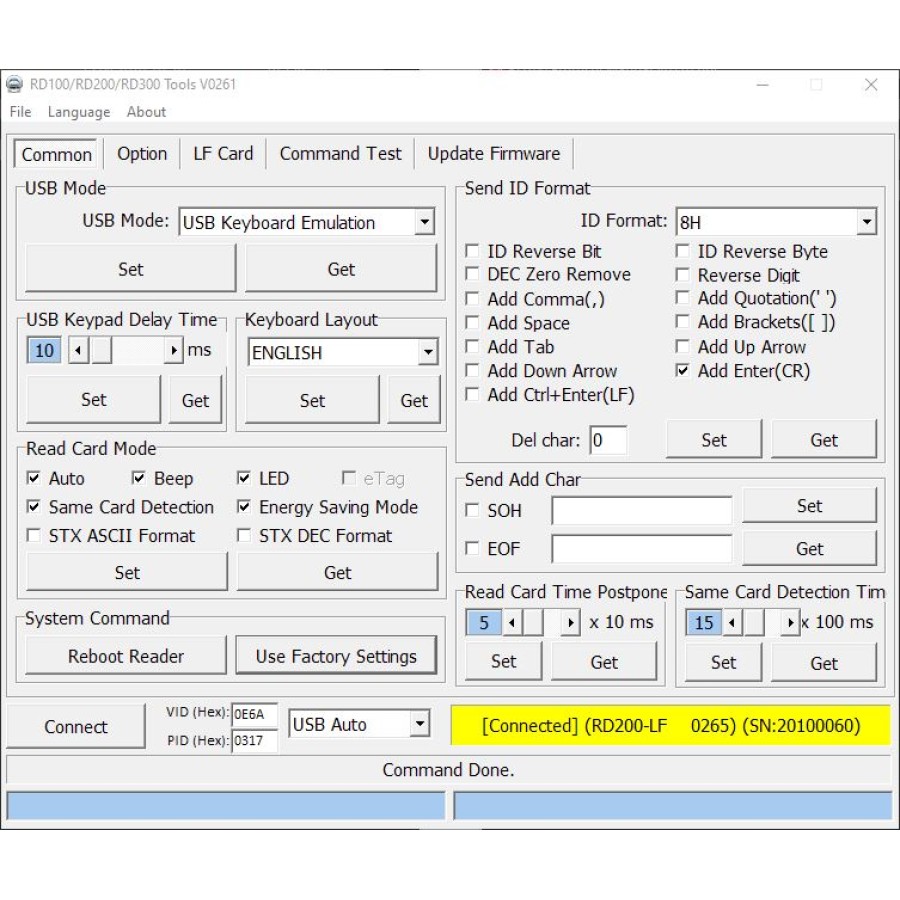
Task: Open the USB Mode dropdown
Action: (x=424, y=222)
